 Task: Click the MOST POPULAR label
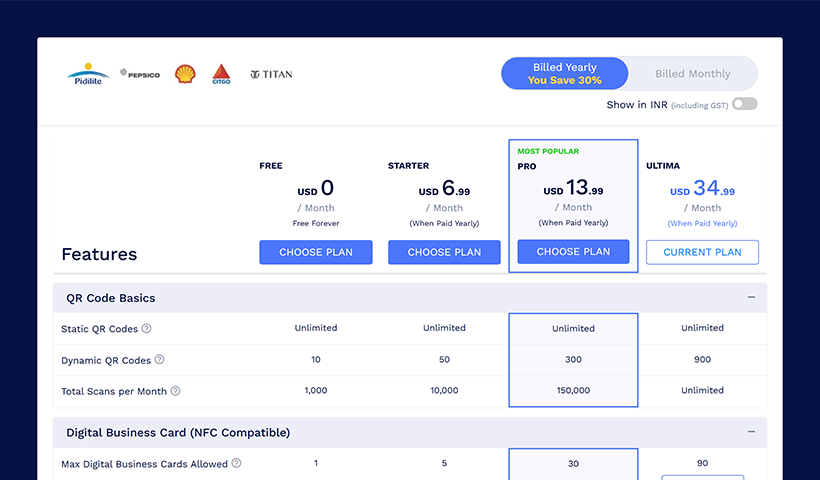pos(548,151)
